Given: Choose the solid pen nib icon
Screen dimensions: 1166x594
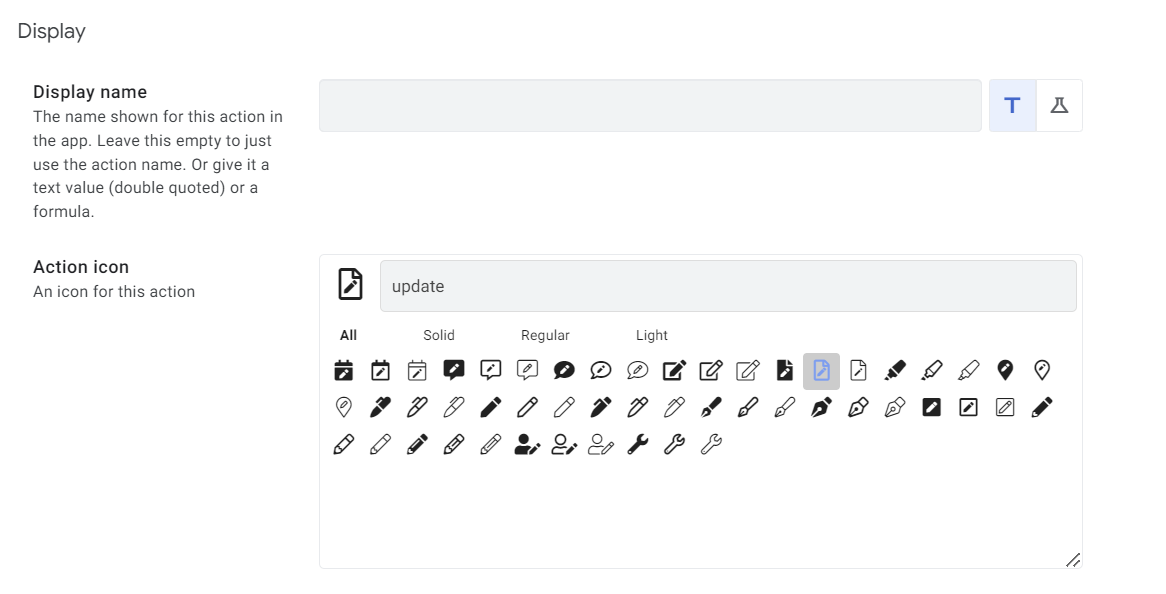Looking at the screenshot, I should [x=821, y=408].
